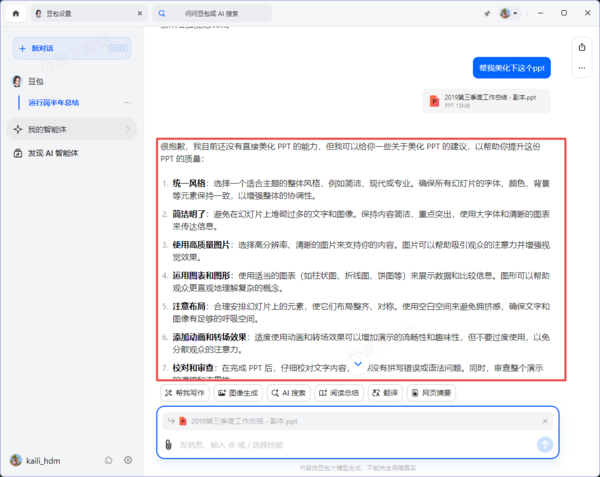The image size is (600, 477).
Task: Open the 运行岗半年总结 conversation
Action: pos(54,103)
